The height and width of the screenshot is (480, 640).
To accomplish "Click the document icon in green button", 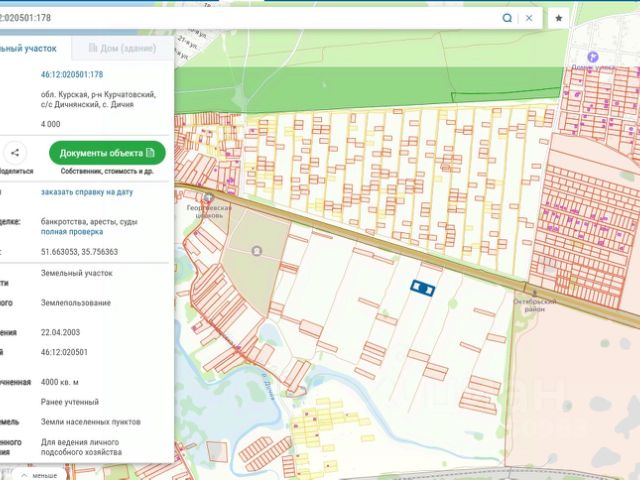I will point(150,153).
